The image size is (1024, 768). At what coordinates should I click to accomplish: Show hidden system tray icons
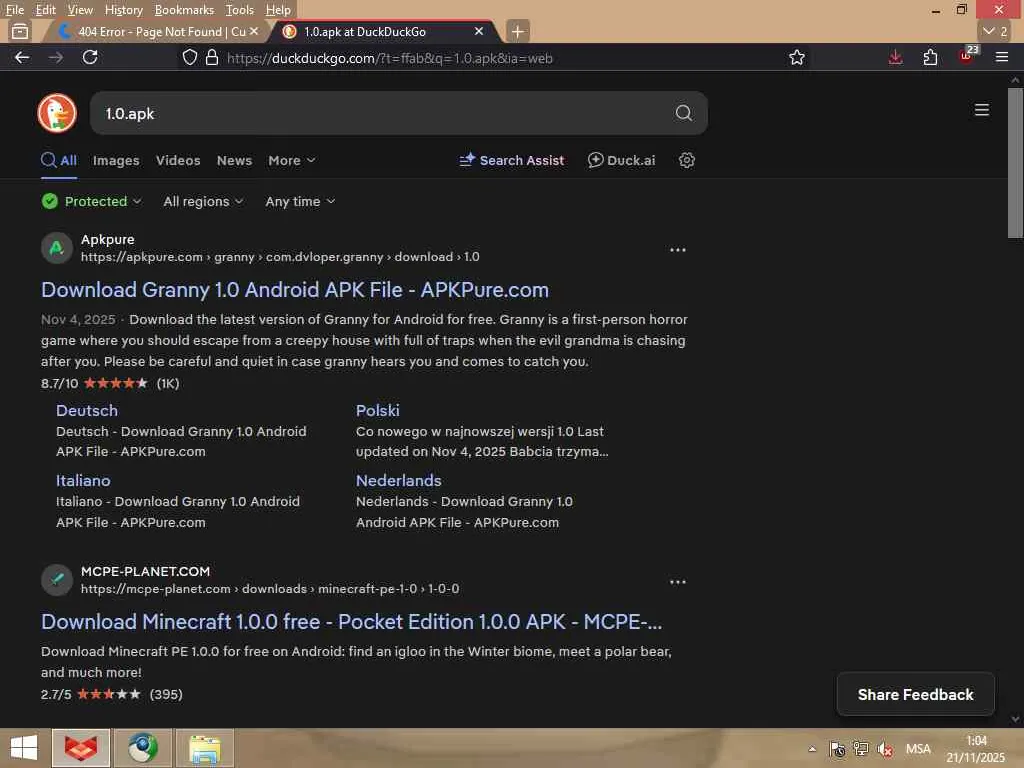812,749
